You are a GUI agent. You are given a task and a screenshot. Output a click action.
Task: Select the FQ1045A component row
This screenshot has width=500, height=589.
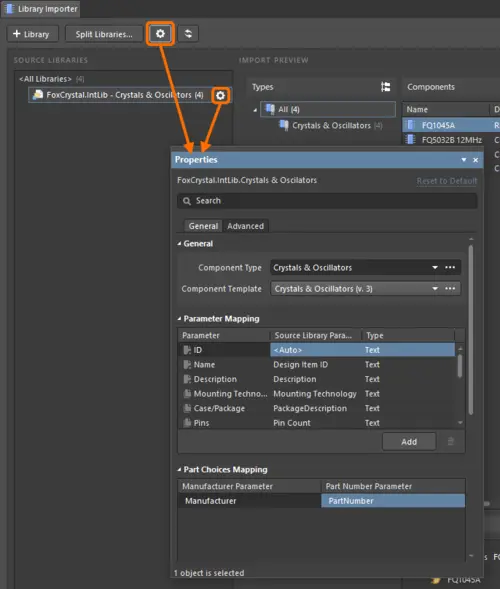[x=451, y=125]
